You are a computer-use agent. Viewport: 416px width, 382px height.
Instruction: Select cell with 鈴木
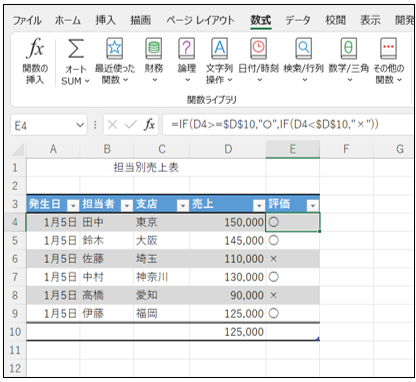tap(107, 241)
